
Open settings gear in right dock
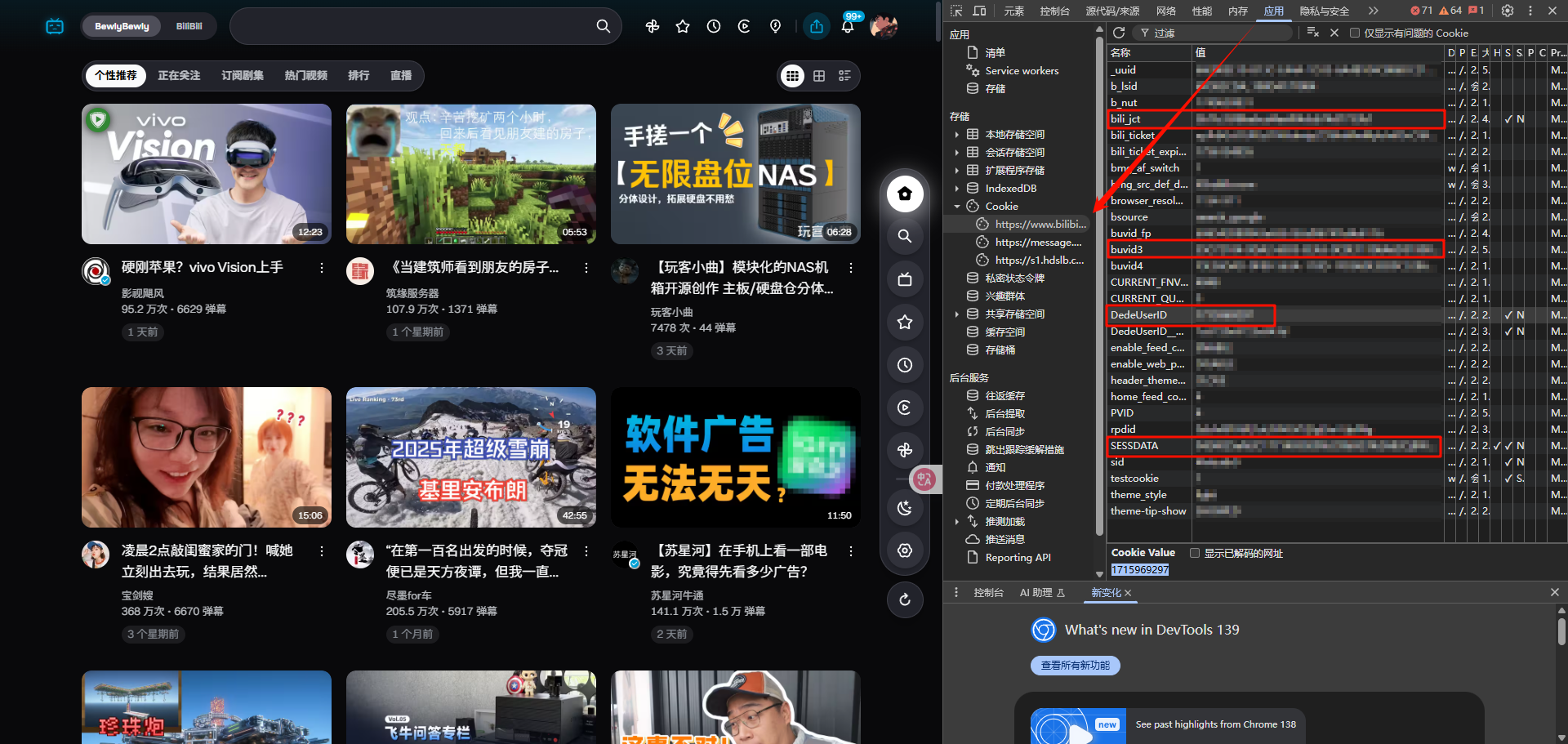coord(905,550)
